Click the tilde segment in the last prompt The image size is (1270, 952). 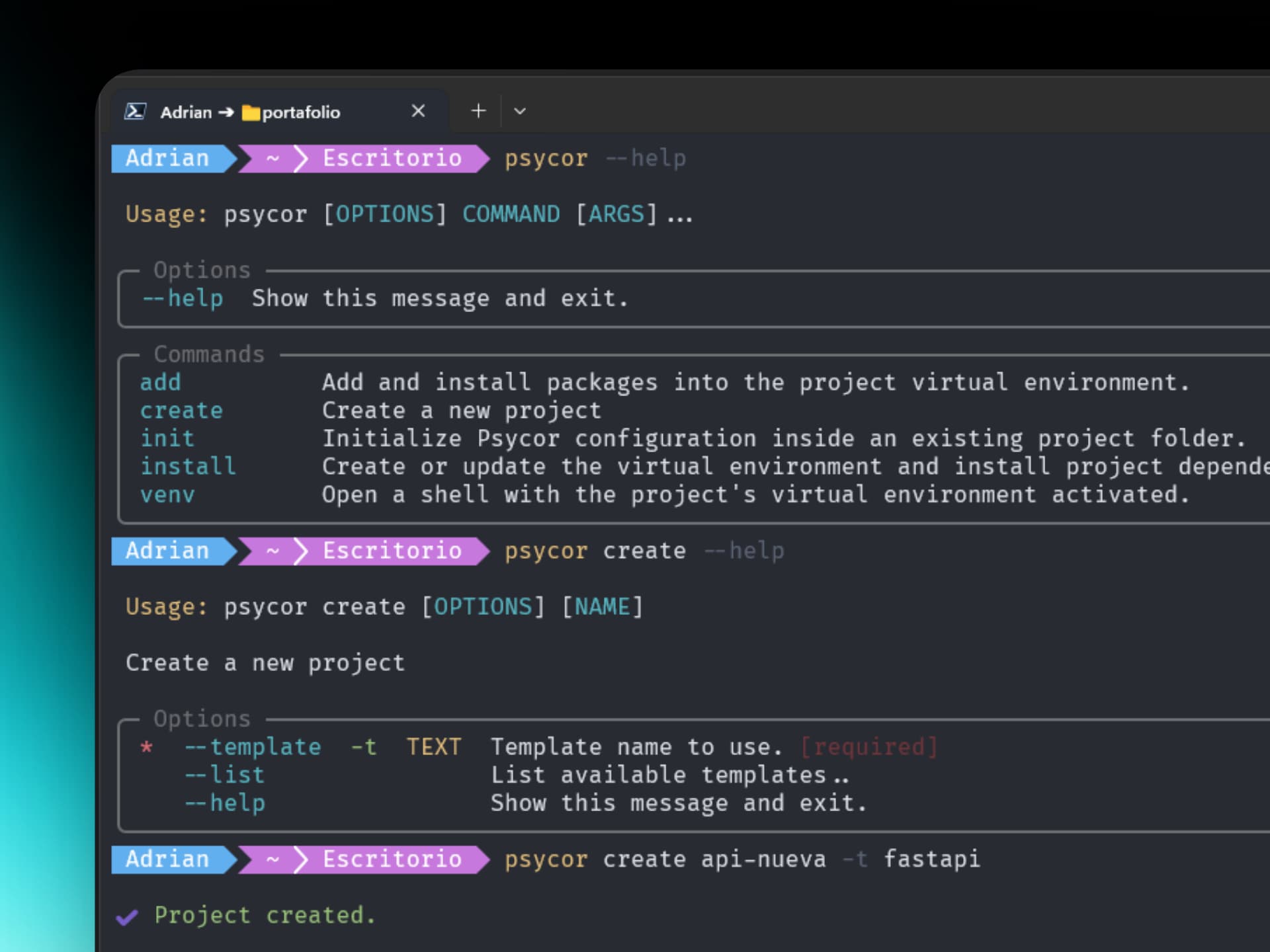tap(273, 859)
